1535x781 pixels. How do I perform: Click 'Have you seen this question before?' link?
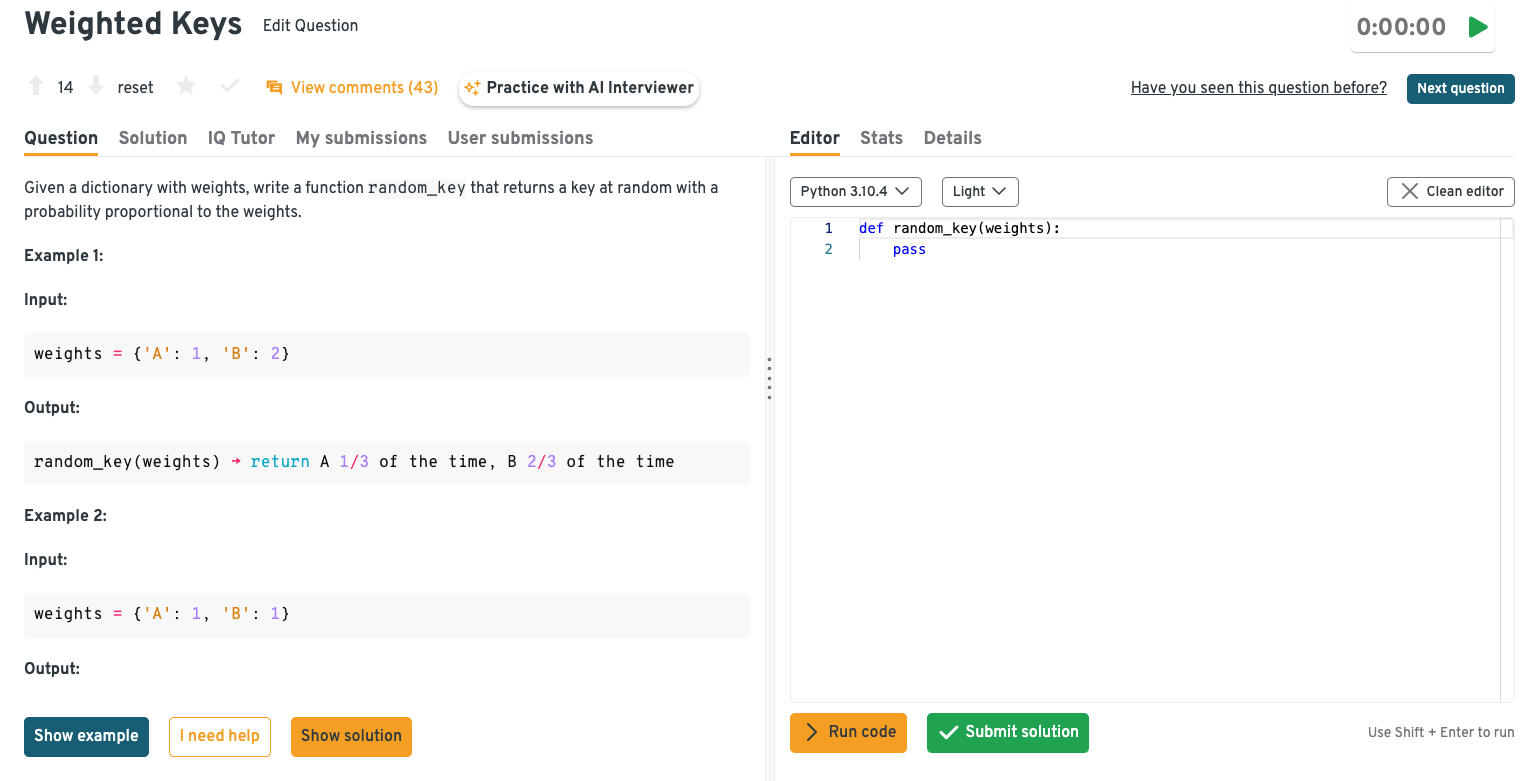point(1258,88)
